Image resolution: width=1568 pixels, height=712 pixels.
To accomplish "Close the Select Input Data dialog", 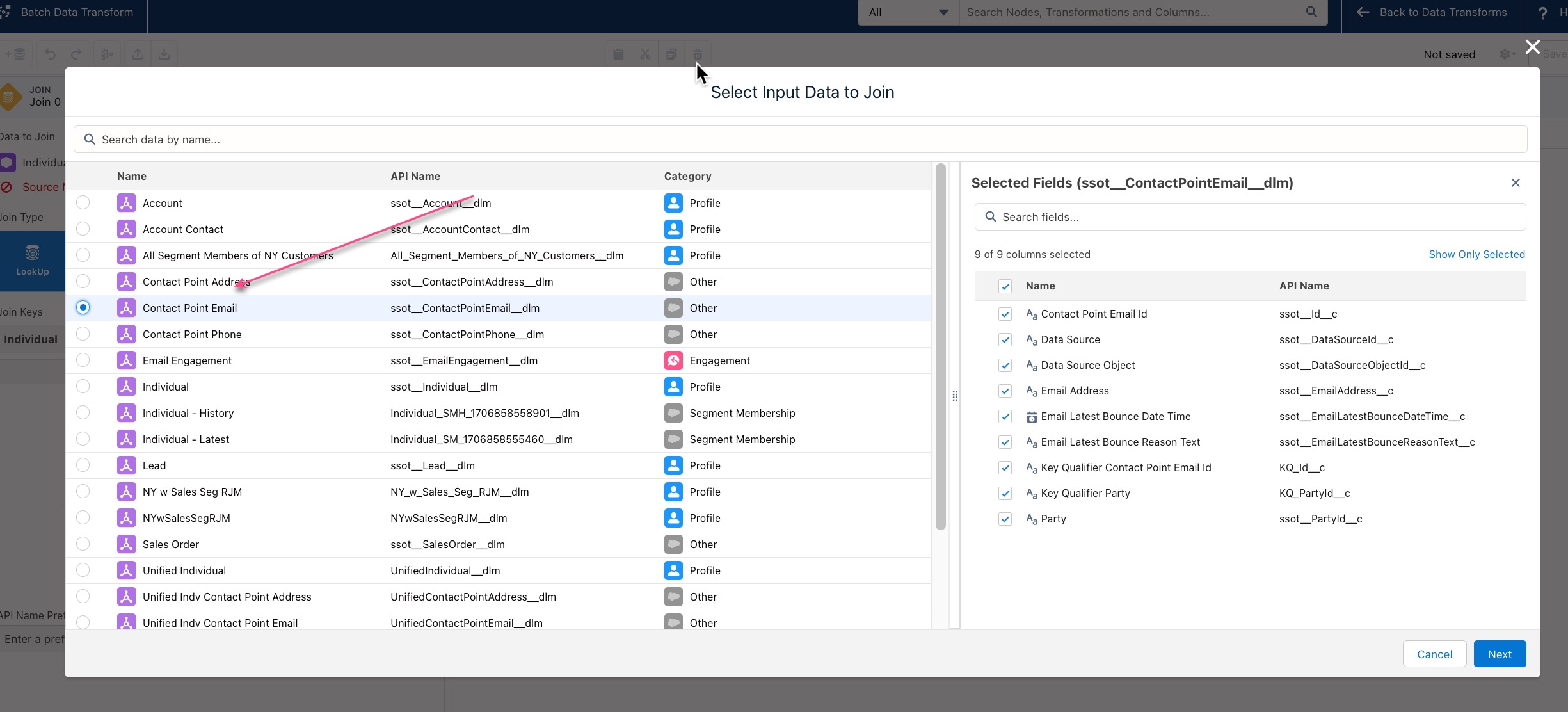I will 1532,47.
